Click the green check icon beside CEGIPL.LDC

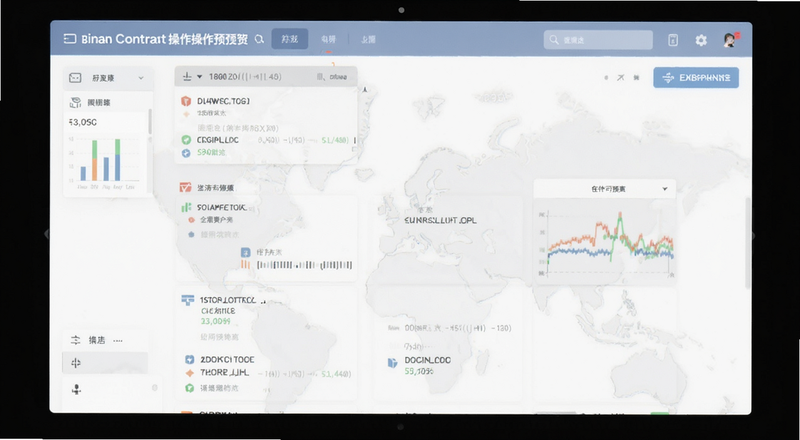click(x=186, y=140)
